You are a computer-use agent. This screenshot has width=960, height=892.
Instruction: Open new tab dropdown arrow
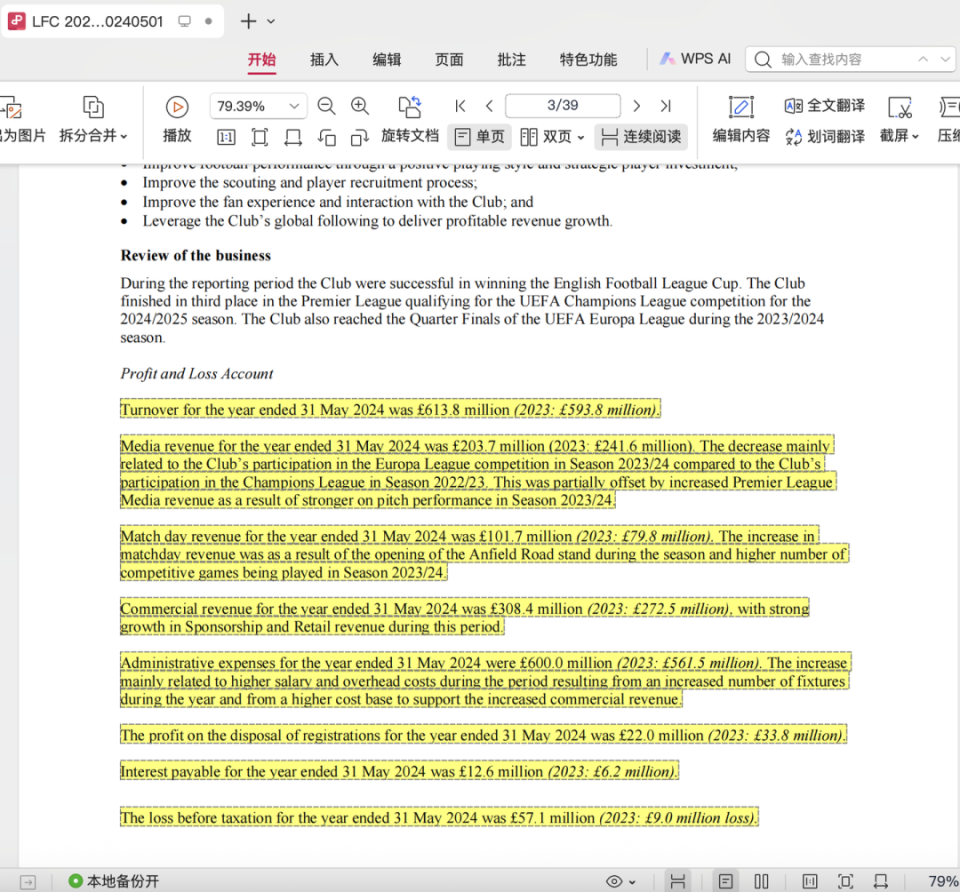click(271, 21)
